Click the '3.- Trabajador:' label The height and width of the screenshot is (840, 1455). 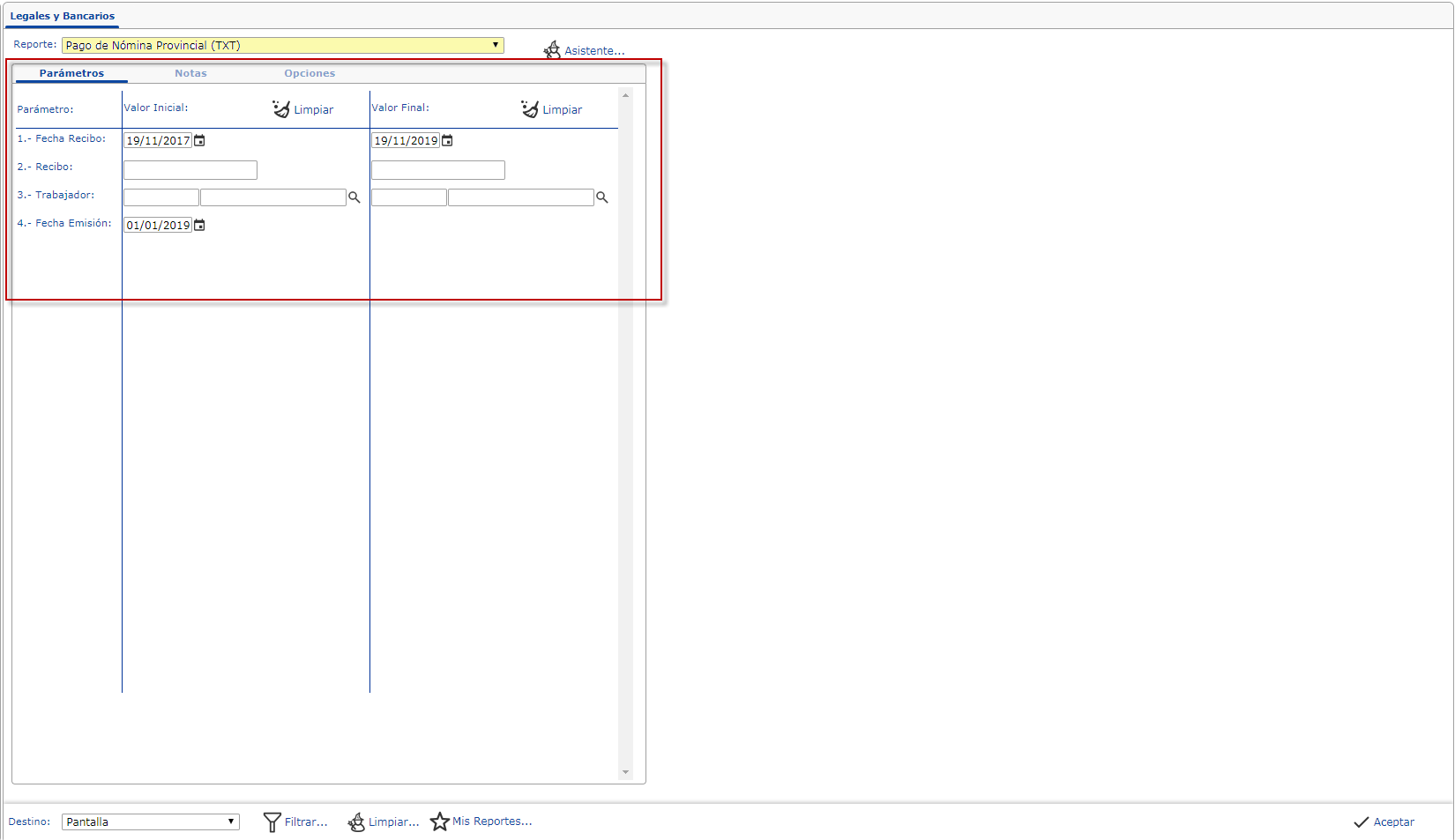pyautogui.click(x=56, y=195)
